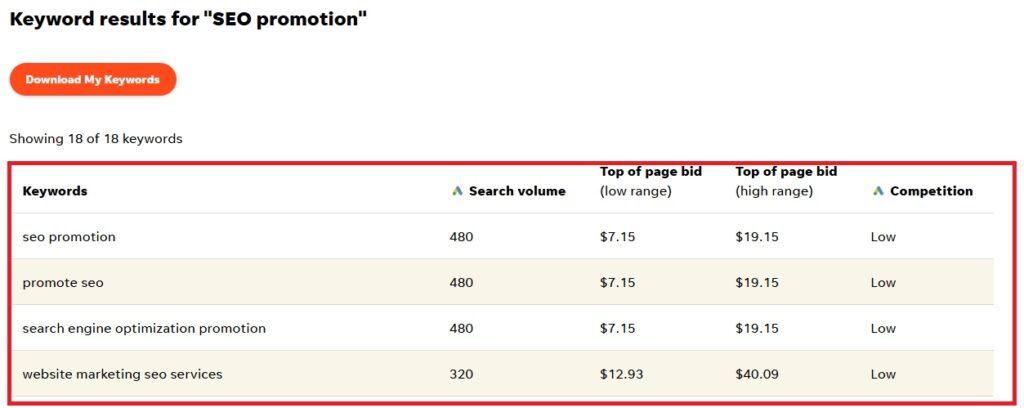Select the "promote seo" keyword row
This screenshot has width=1024, height=408.
point(63,283)
